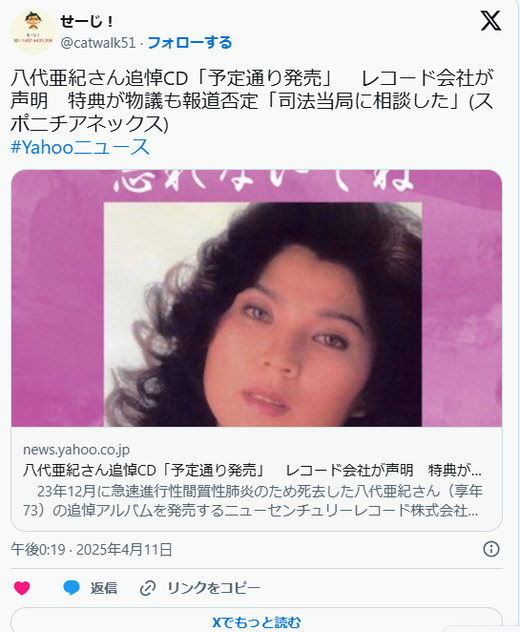Open the tweet info circle icon
The height and width of the screenshot is (632, 520).
click(x=491, y=549)
